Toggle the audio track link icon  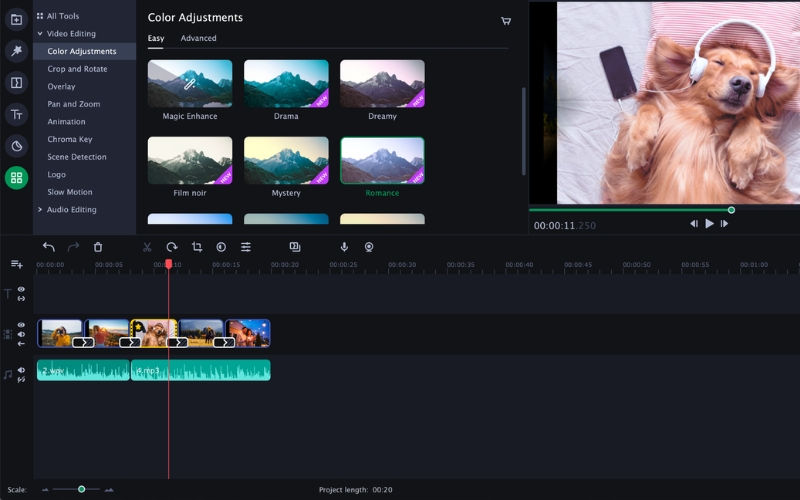point(21,380)
